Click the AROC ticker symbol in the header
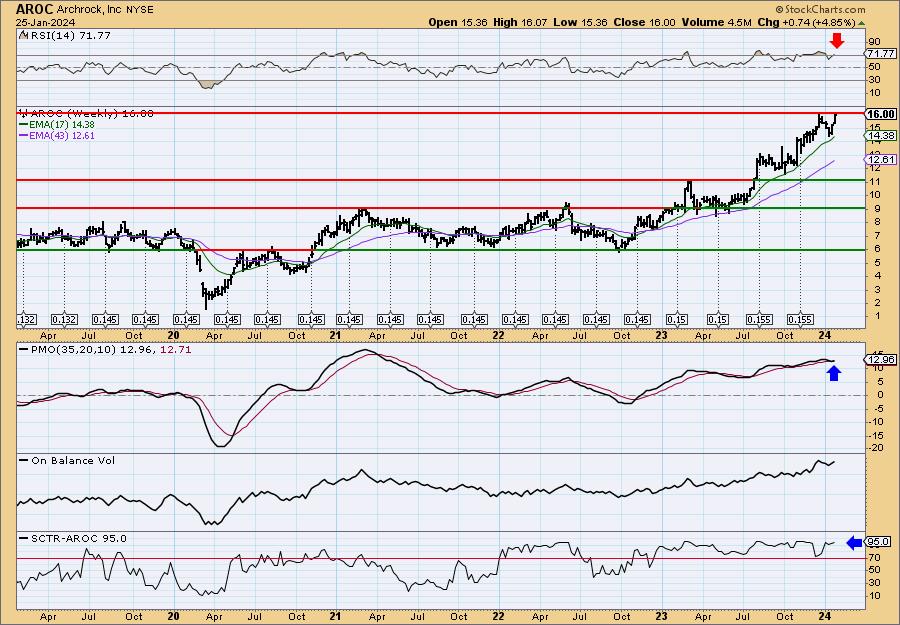Image resolution: width=900 pixels, height=625 pixels. pos(34,9)
